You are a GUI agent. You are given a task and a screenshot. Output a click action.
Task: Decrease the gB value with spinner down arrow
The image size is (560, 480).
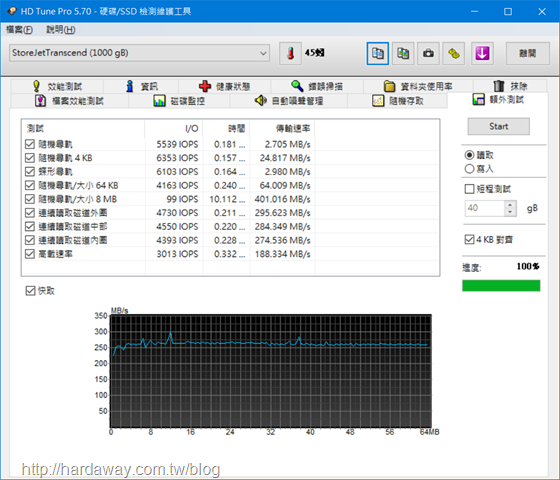click(x=510, y=212)
